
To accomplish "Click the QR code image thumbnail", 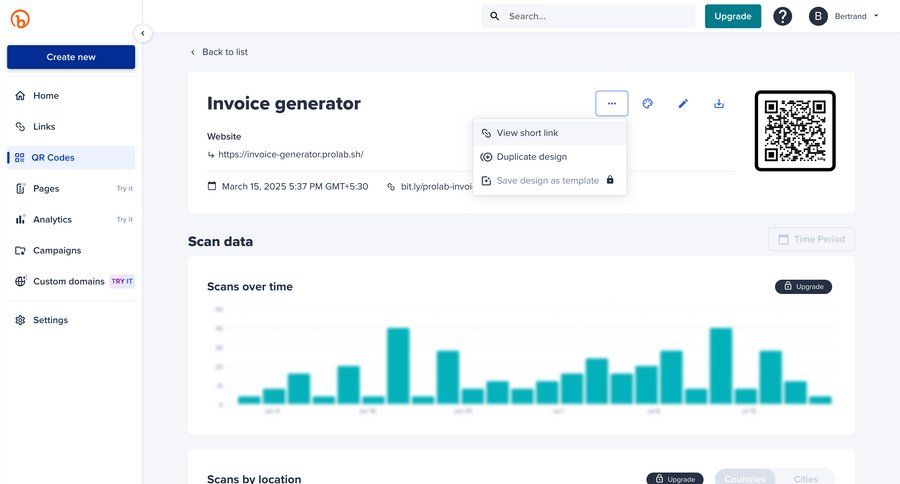I will pyautogui.click(x=795, y=131).
